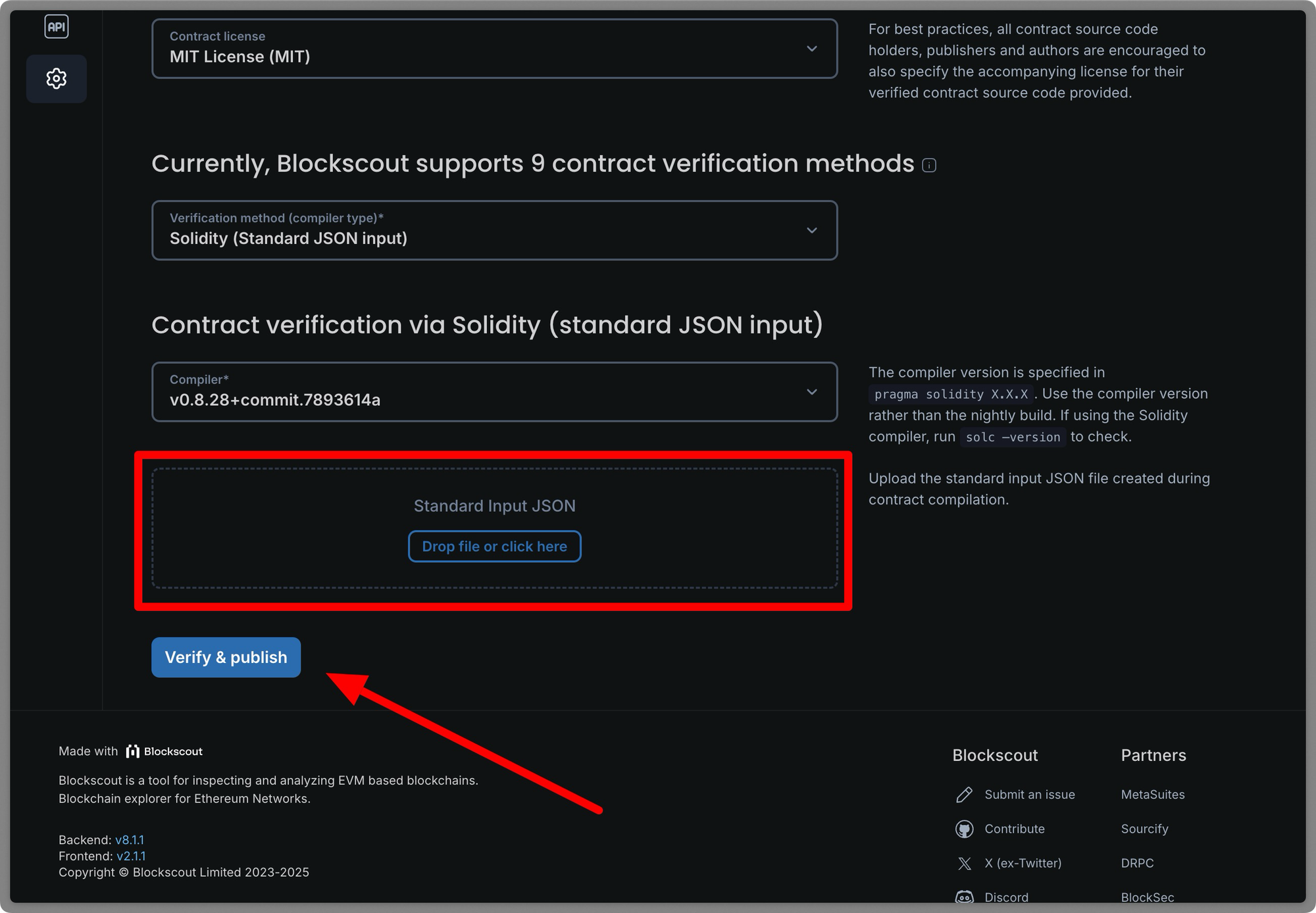
Task: Open the API sidebar panel
Action: (x=57, y=26)
